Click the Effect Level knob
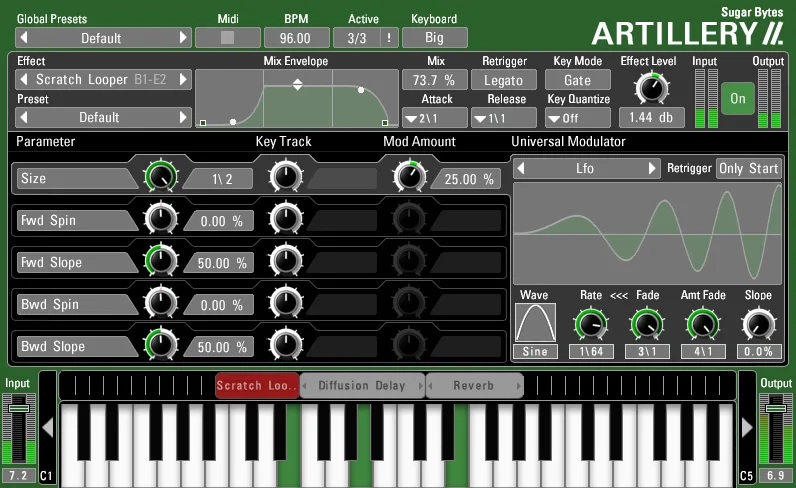Image resolution: width=796 pixels, height=488 pixels. pyautogui.click(x=650, y=88)
